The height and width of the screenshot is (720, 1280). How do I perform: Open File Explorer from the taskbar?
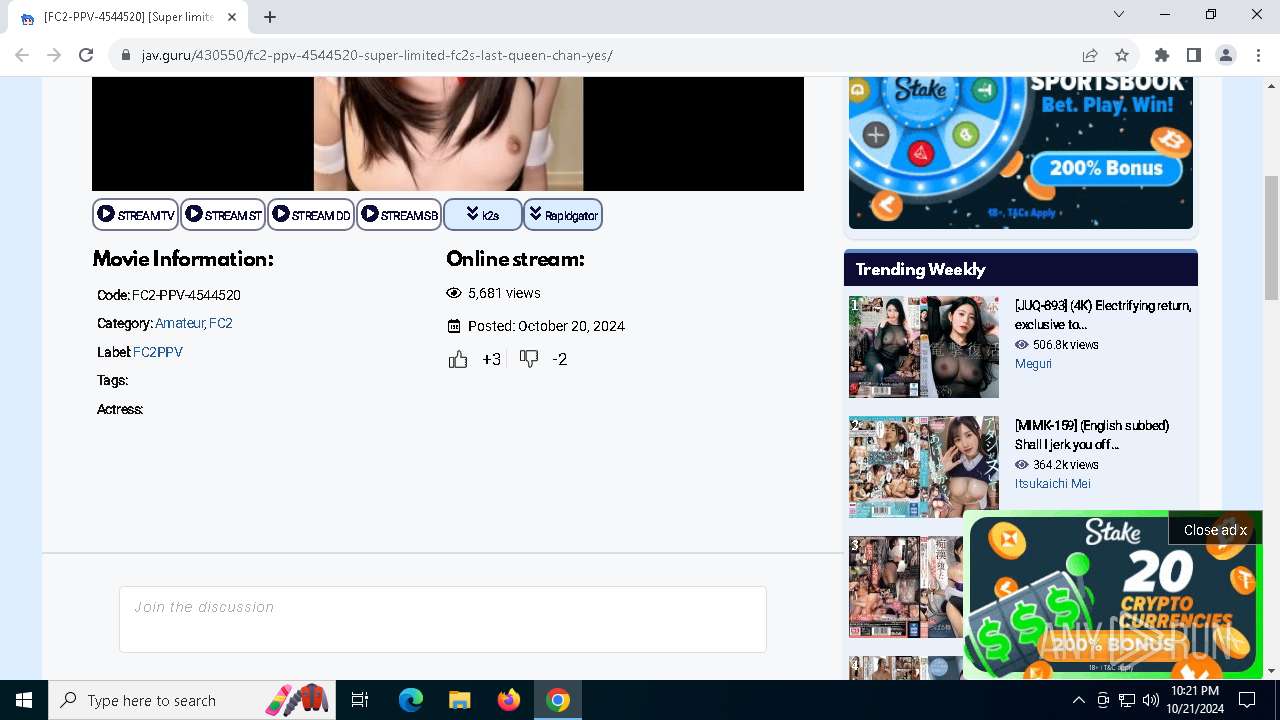459,700
